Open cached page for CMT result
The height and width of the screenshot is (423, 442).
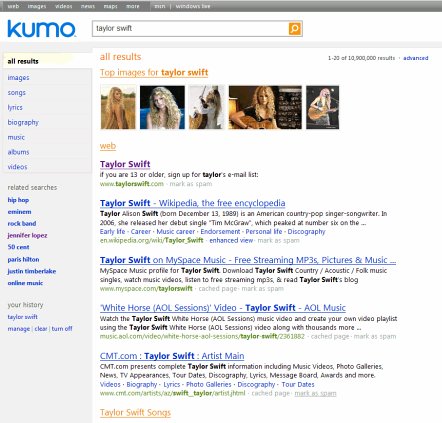click(x=271, y=393)
